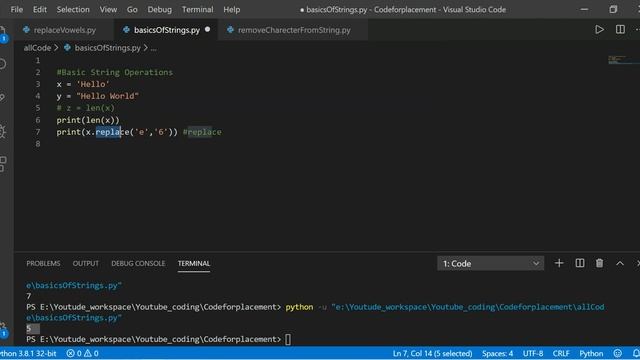Open the Go menu
The height and width of the screenshot is (360, 640).
132,9
